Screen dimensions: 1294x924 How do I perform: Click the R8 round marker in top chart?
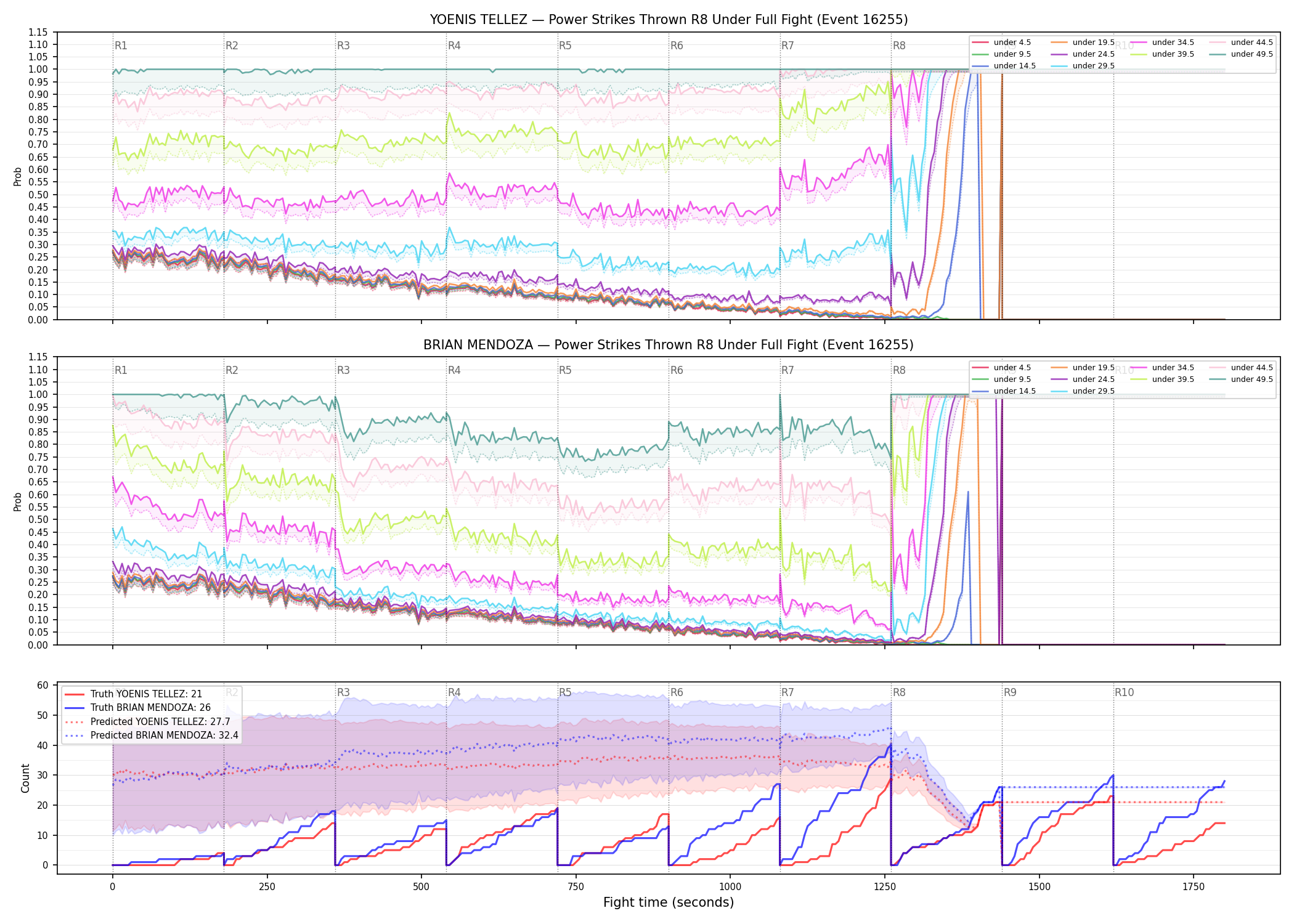(899, 46)
